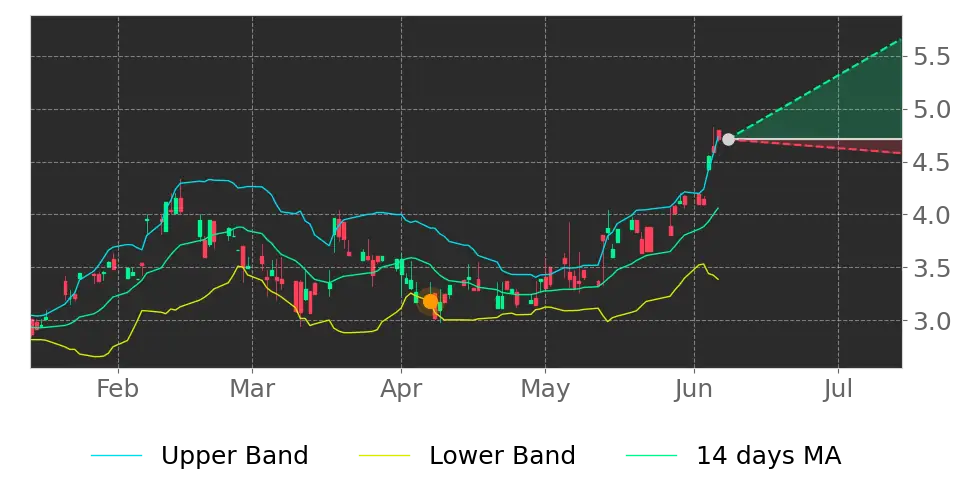Click the 5.5 y-axis value
The width and height of the screenshot is (972, 486).
click(932, 57)
